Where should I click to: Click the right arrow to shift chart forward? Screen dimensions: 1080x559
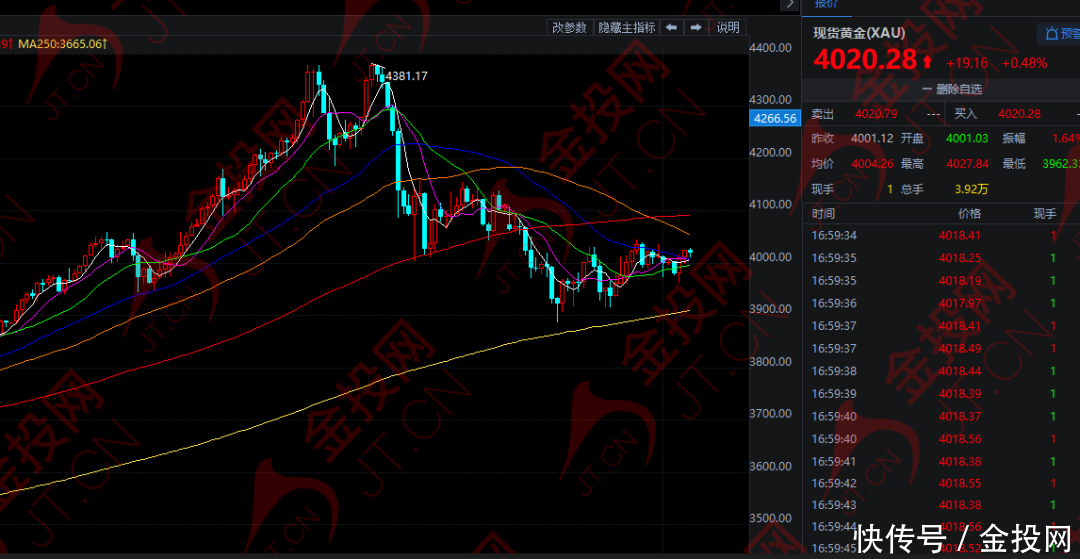[696, 28]
